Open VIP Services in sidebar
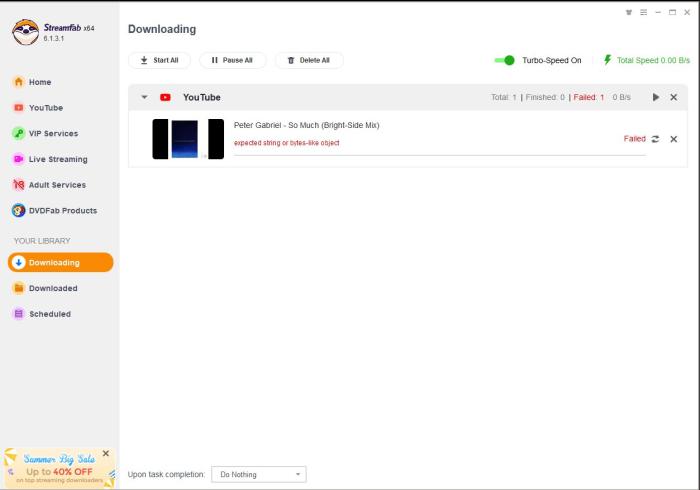 (x=52, y=133)
